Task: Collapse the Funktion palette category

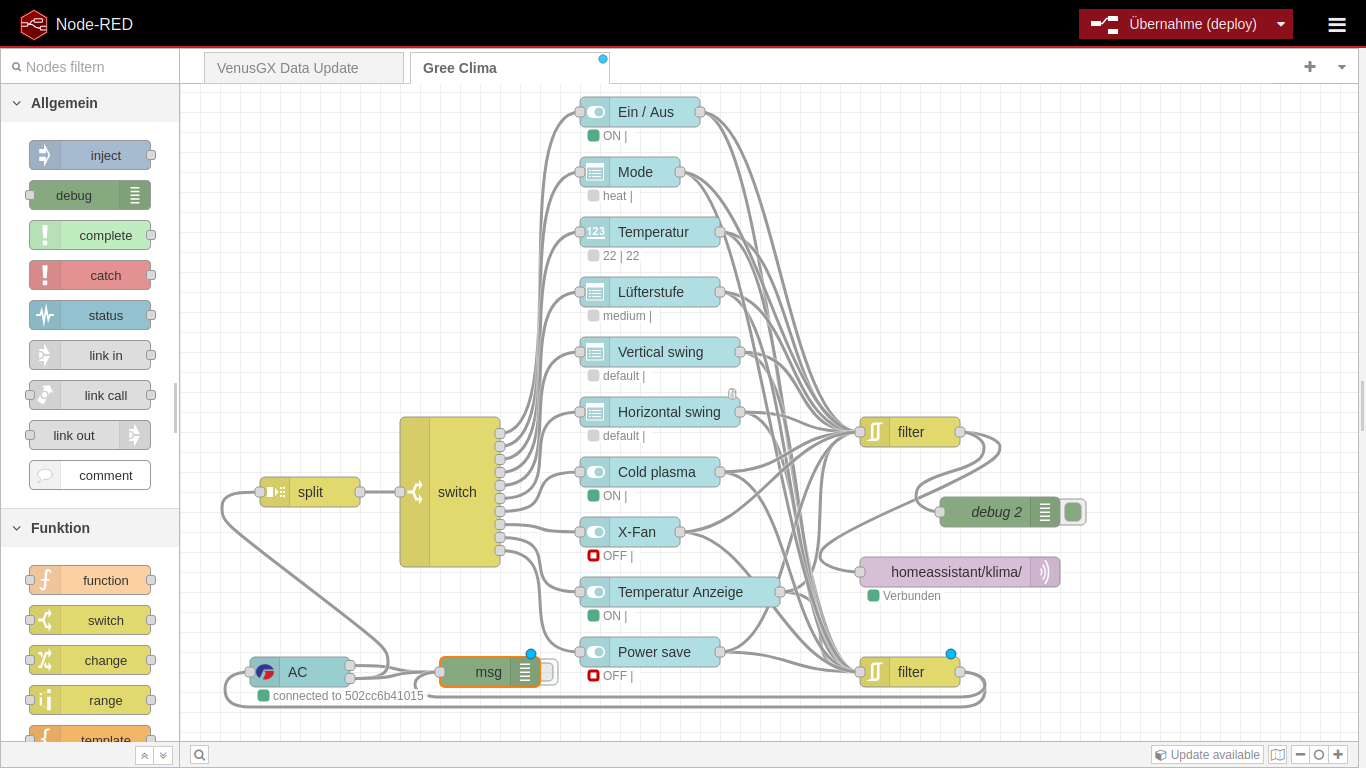Action: [x=17, y=528]
